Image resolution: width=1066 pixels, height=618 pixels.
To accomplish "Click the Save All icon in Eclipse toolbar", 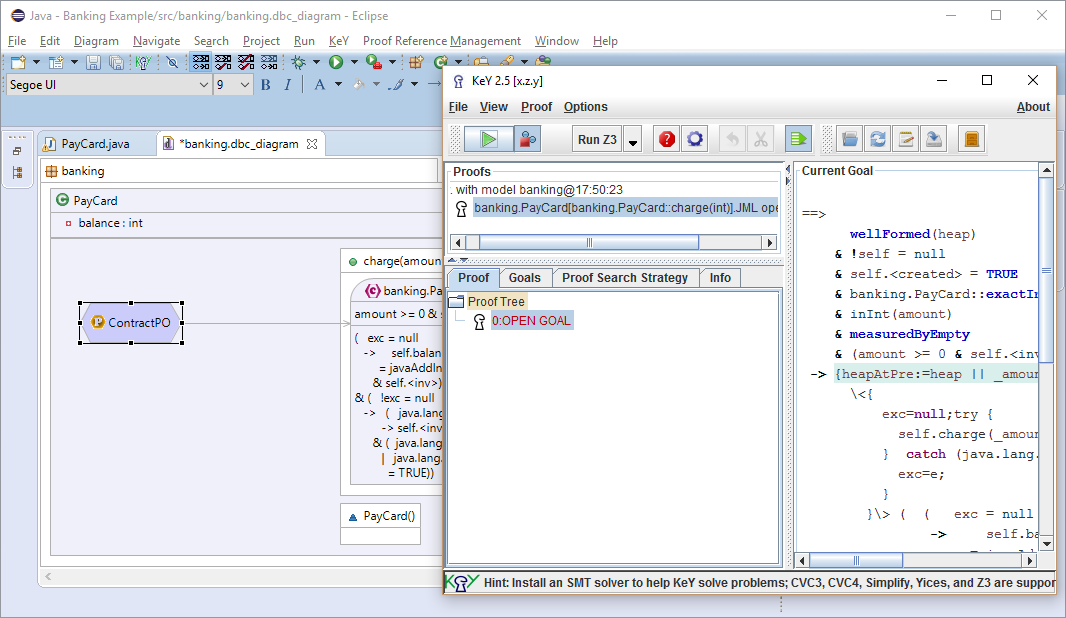I will click(x=116, y=63).
